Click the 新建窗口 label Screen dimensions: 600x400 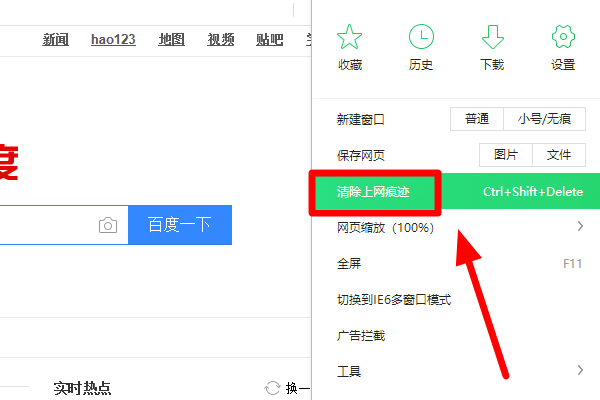click(x=360, y=119)
